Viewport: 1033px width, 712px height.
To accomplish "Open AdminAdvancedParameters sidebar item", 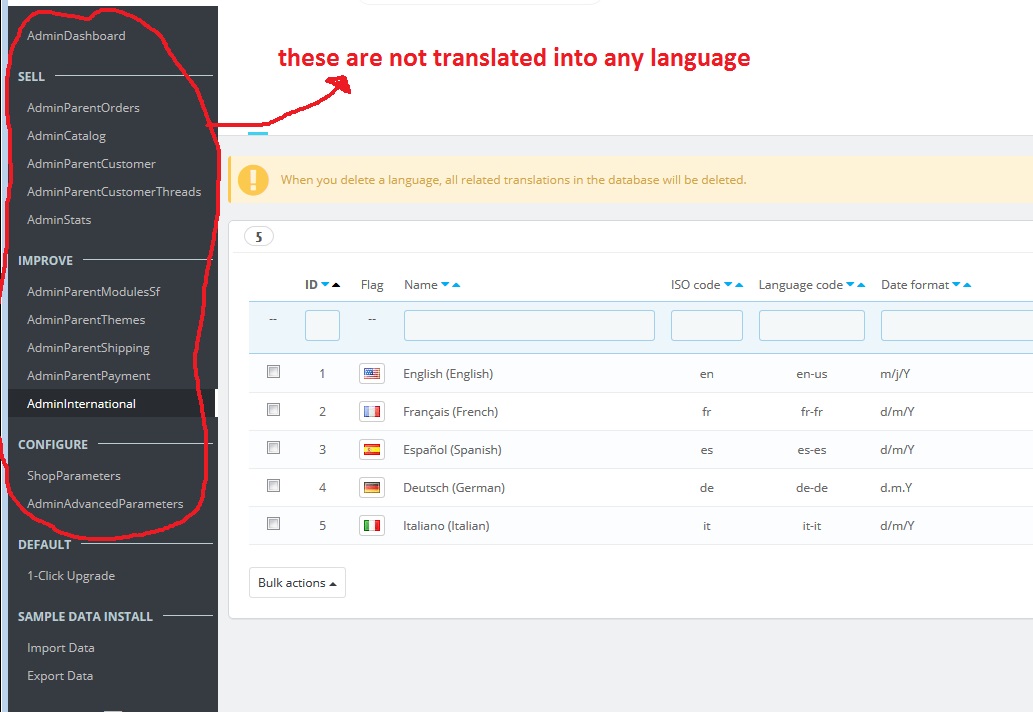I will point(105,504).
